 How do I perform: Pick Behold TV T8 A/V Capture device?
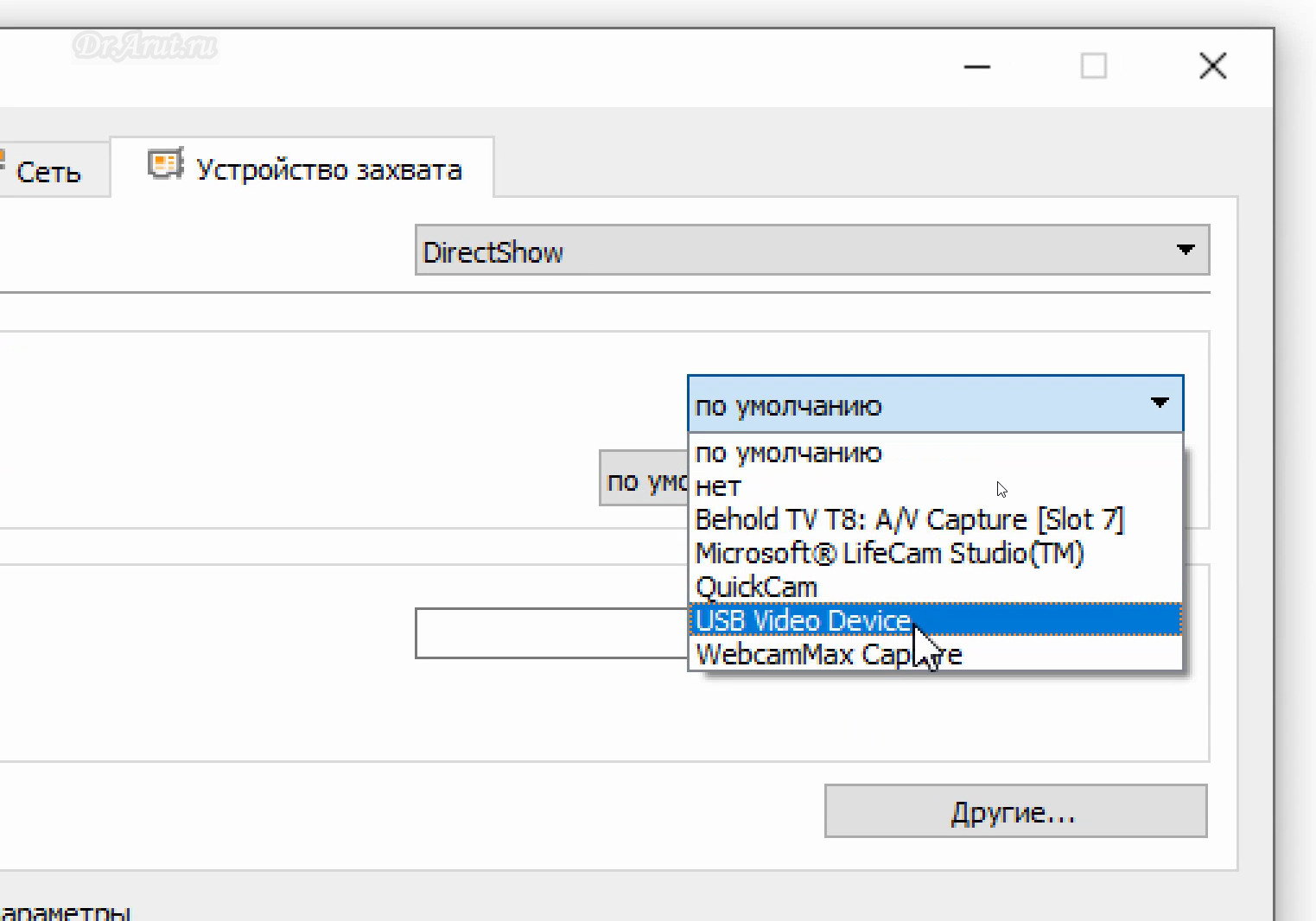(x=909, y=520)
